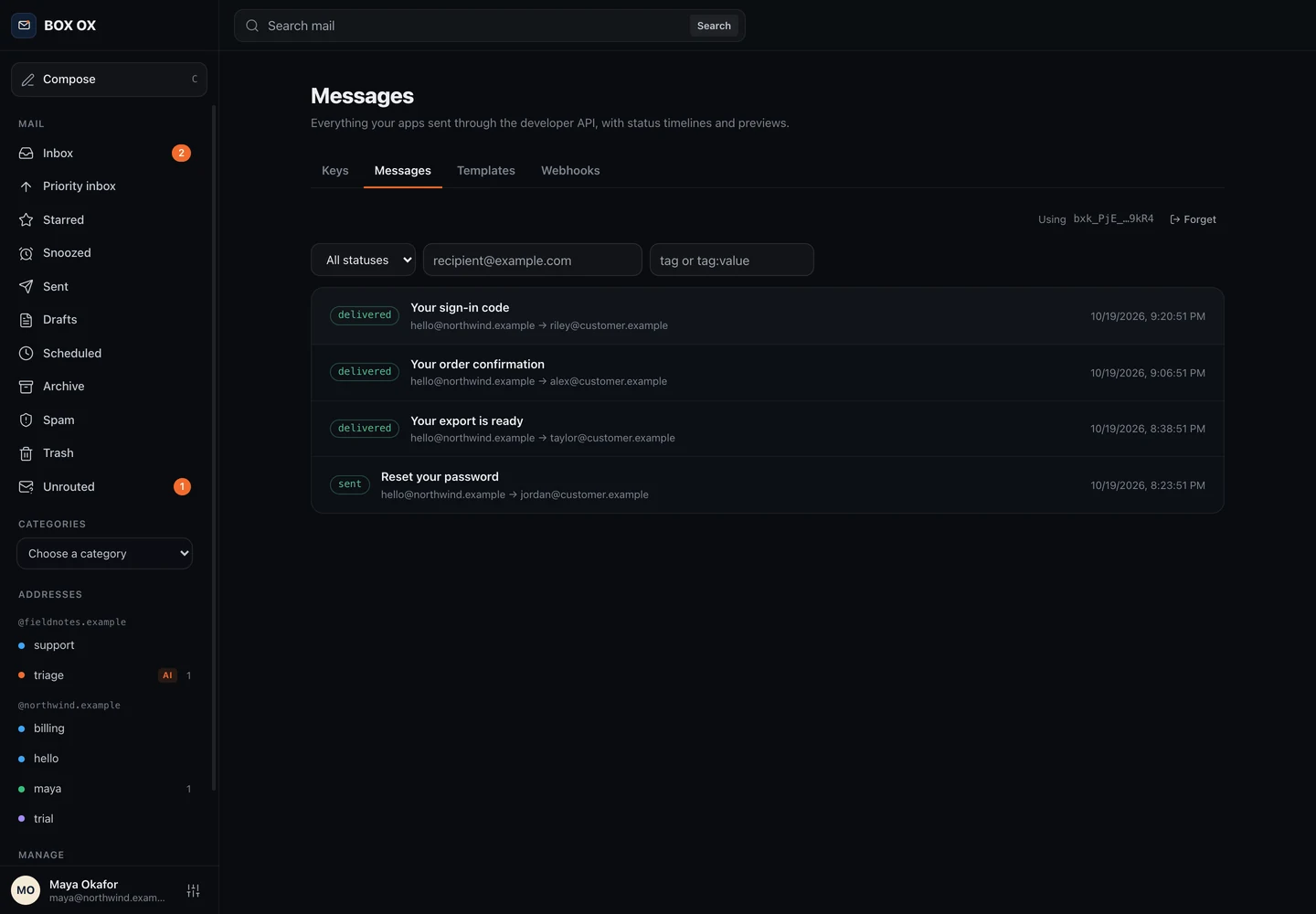1316x914 pixels.
Task: Click the Trash bin icon
Action: 27,453
